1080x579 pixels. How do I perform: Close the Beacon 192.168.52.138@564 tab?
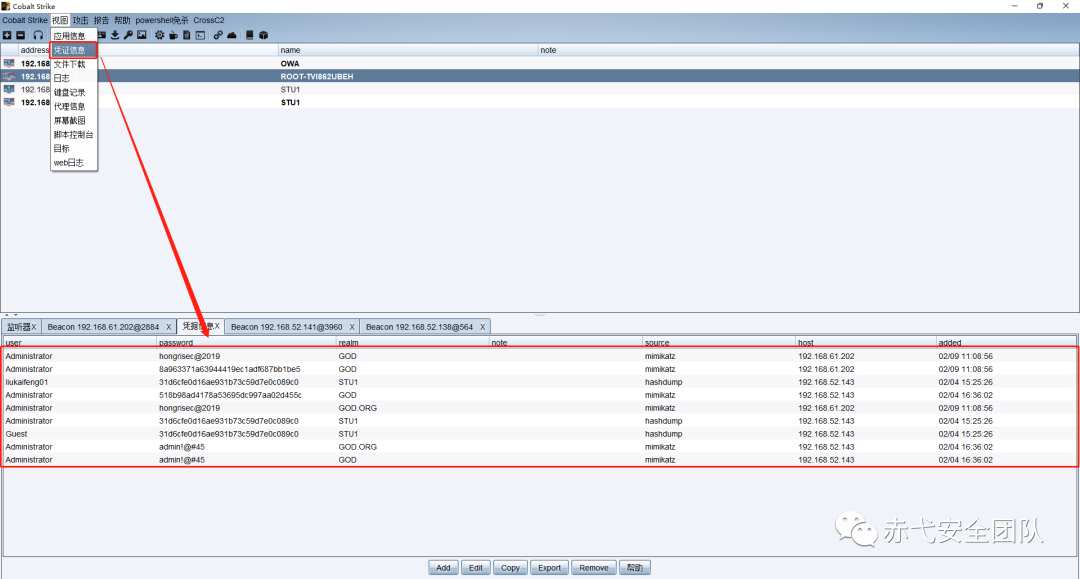(482, 327)
